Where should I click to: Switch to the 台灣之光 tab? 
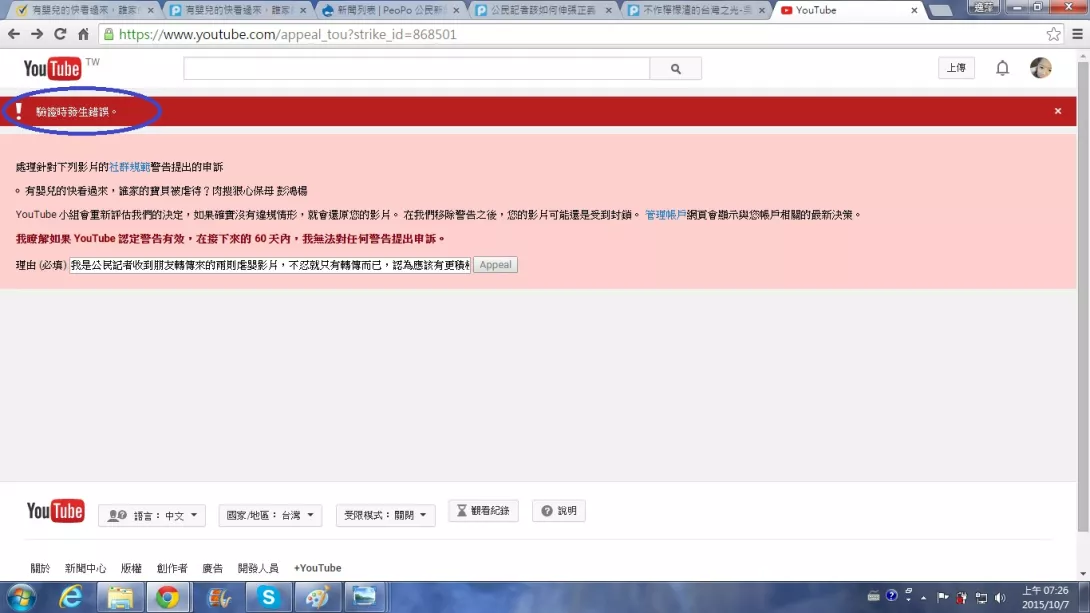pyautogui.click(x=697, y=10)
